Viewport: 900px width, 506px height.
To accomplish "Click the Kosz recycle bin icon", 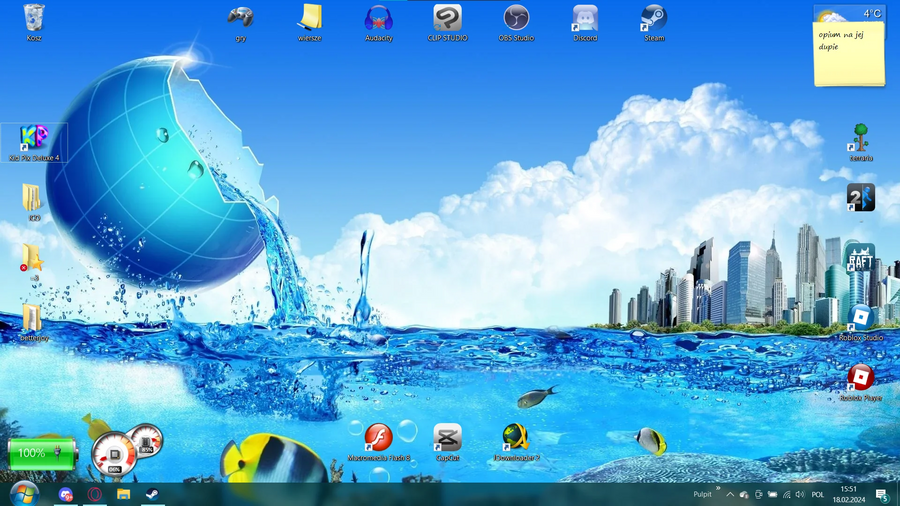I will pyautogui.click(x=34, y=20).
